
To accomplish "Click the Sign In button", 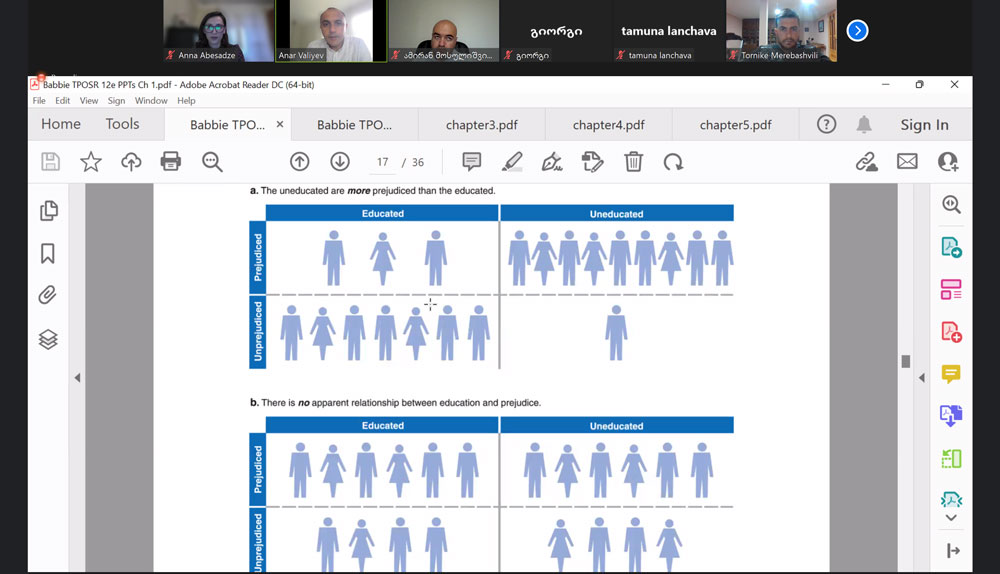I will [x=924, y=125].
